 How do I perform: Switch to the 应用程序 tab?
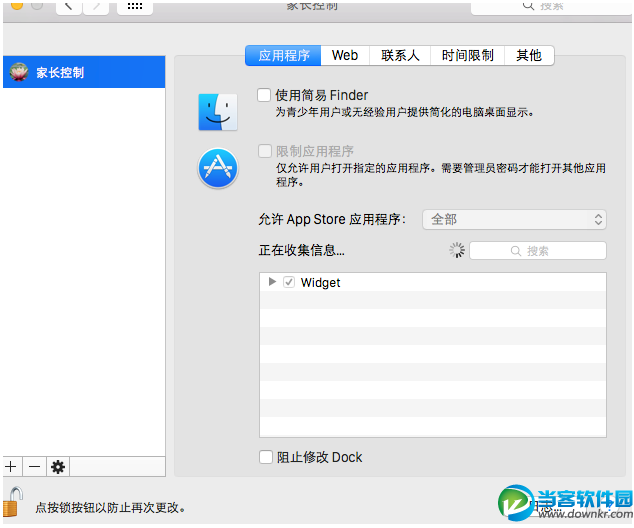pyautogui.click(x=283, y=55)
